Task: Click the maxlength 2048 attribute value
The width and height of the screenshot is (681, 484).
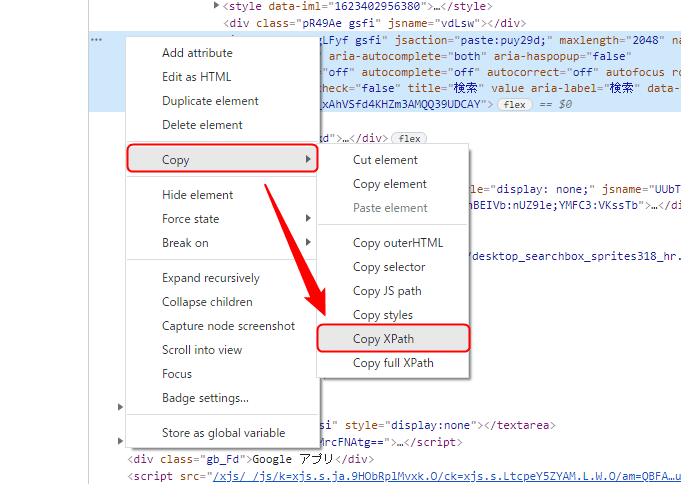Action: click(645, 40)
